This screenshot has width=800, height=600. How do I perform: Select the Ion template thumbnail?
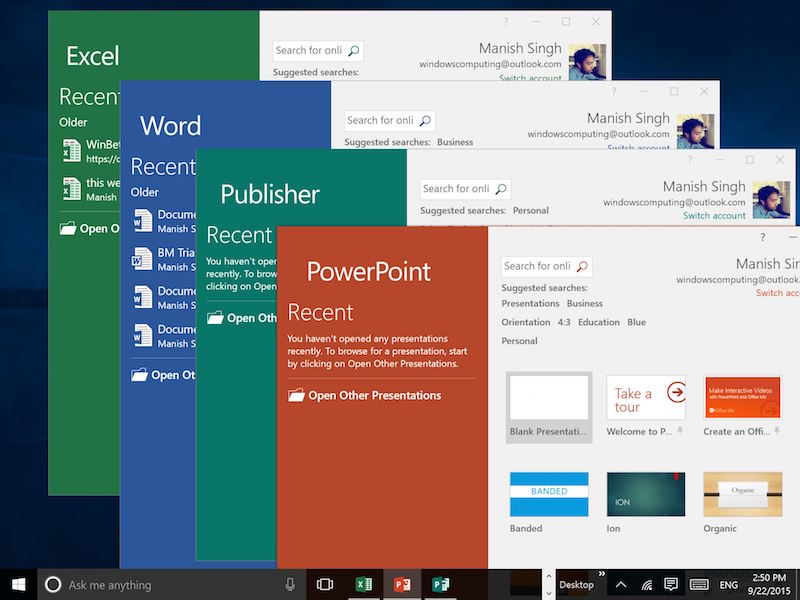point(644,493)
